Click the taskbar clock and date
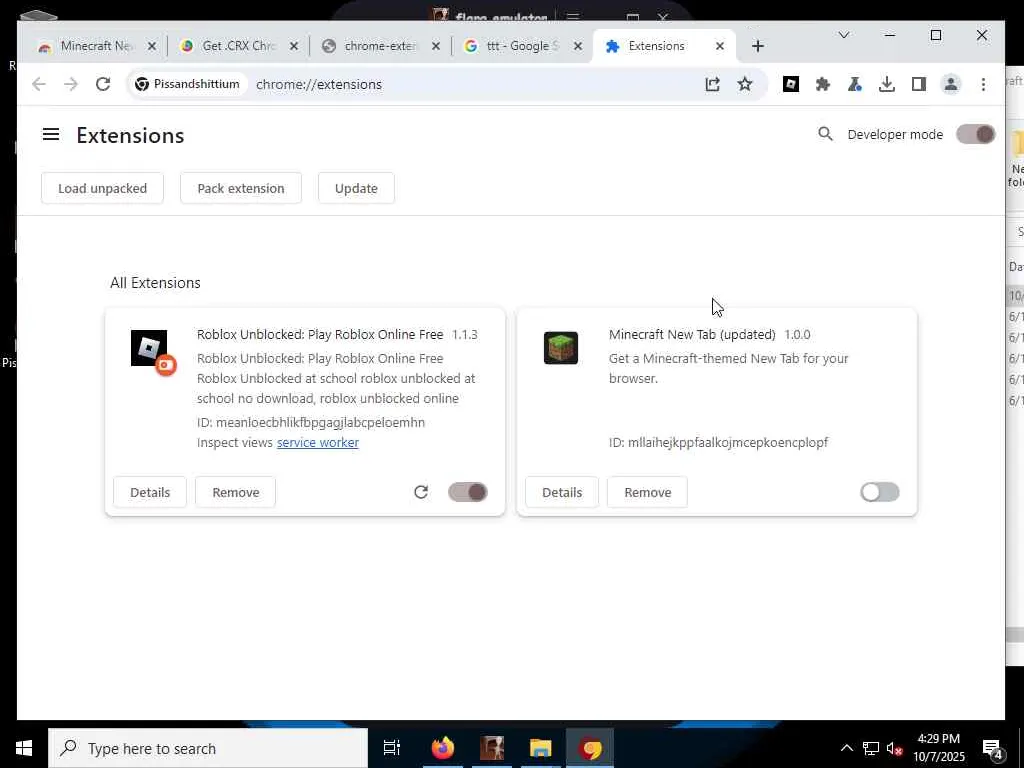Image resolution: width=1024 pixels, height=768 pixels. (938, 748)
